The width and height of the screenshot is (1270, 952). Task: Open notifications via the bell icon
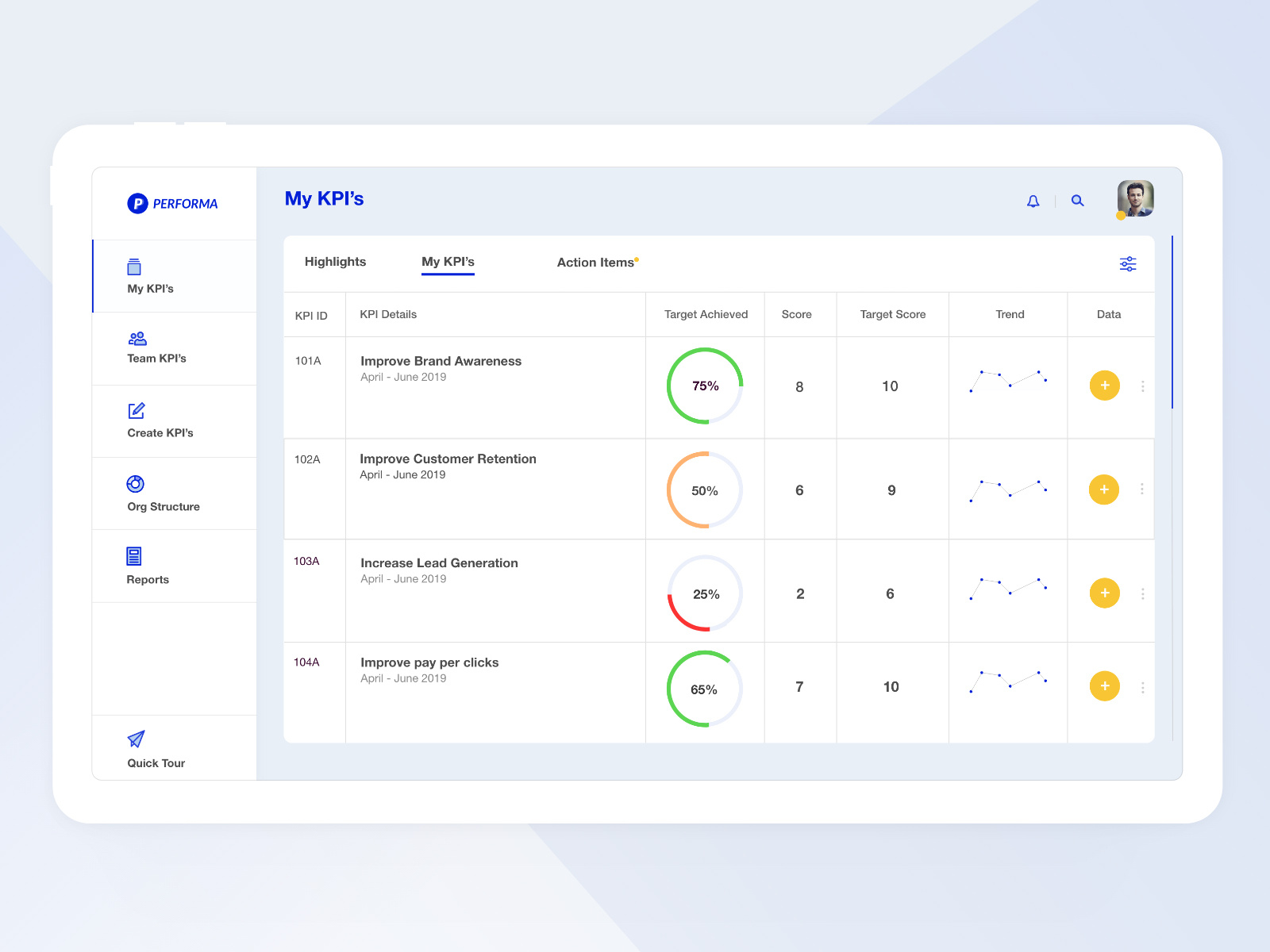(x=1034, y=201)
